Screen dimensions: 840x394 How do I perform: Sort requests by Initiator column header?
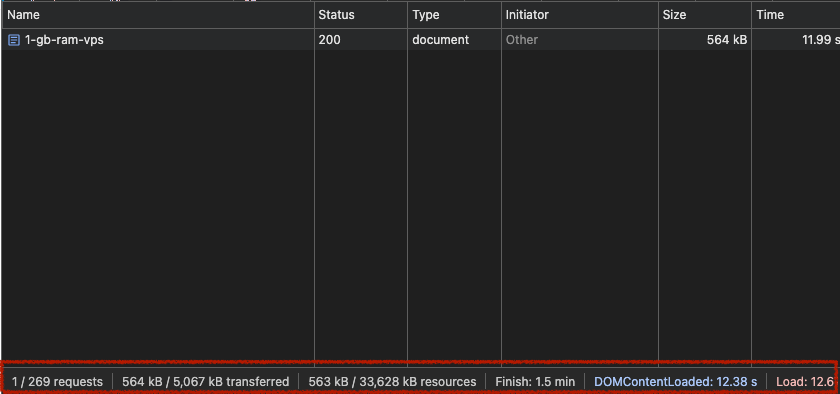(x=580, y=15)
